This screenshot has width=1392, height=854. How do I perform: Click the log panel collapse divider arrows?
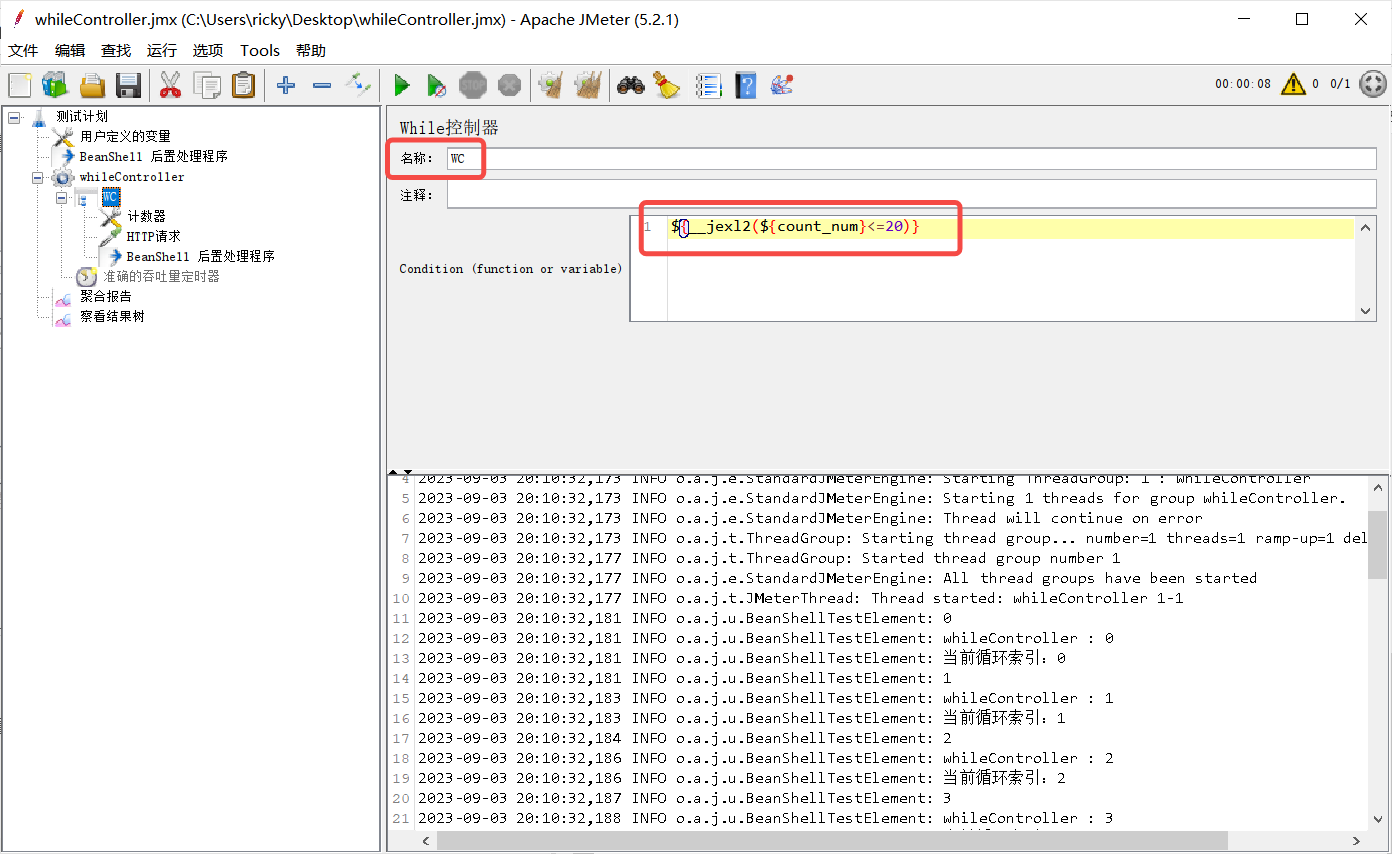(x=400, y=471)
